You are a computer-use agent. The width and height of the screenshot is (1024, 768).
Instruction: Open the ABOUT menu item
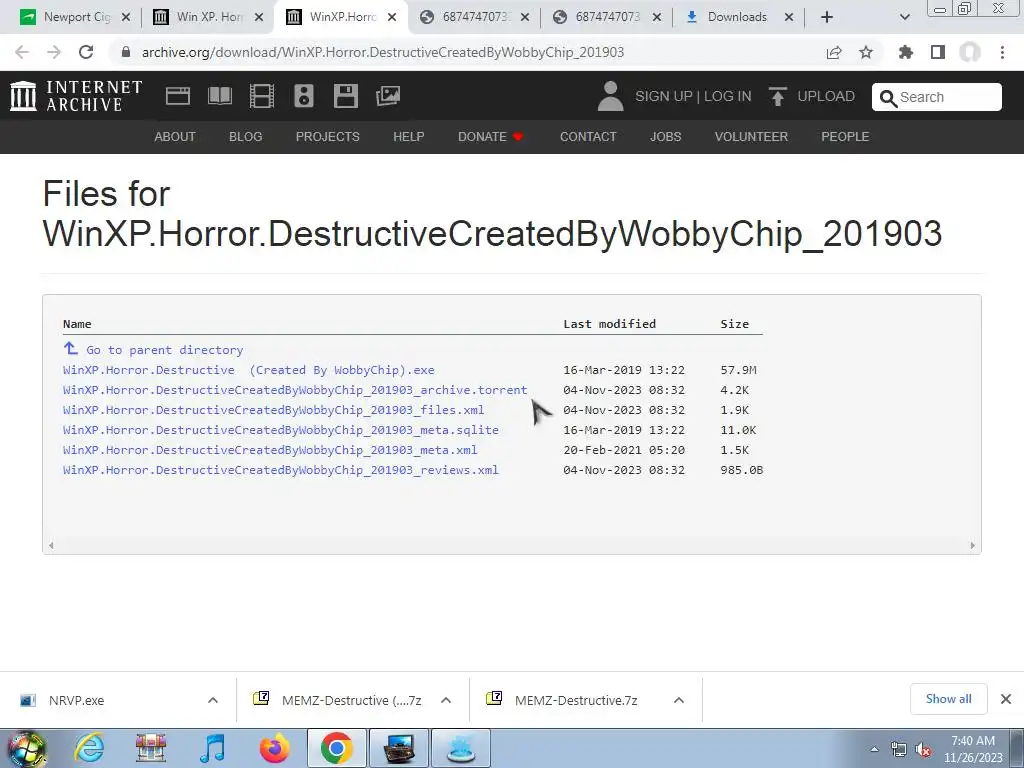pyautogui.click(x=175, y=136)
